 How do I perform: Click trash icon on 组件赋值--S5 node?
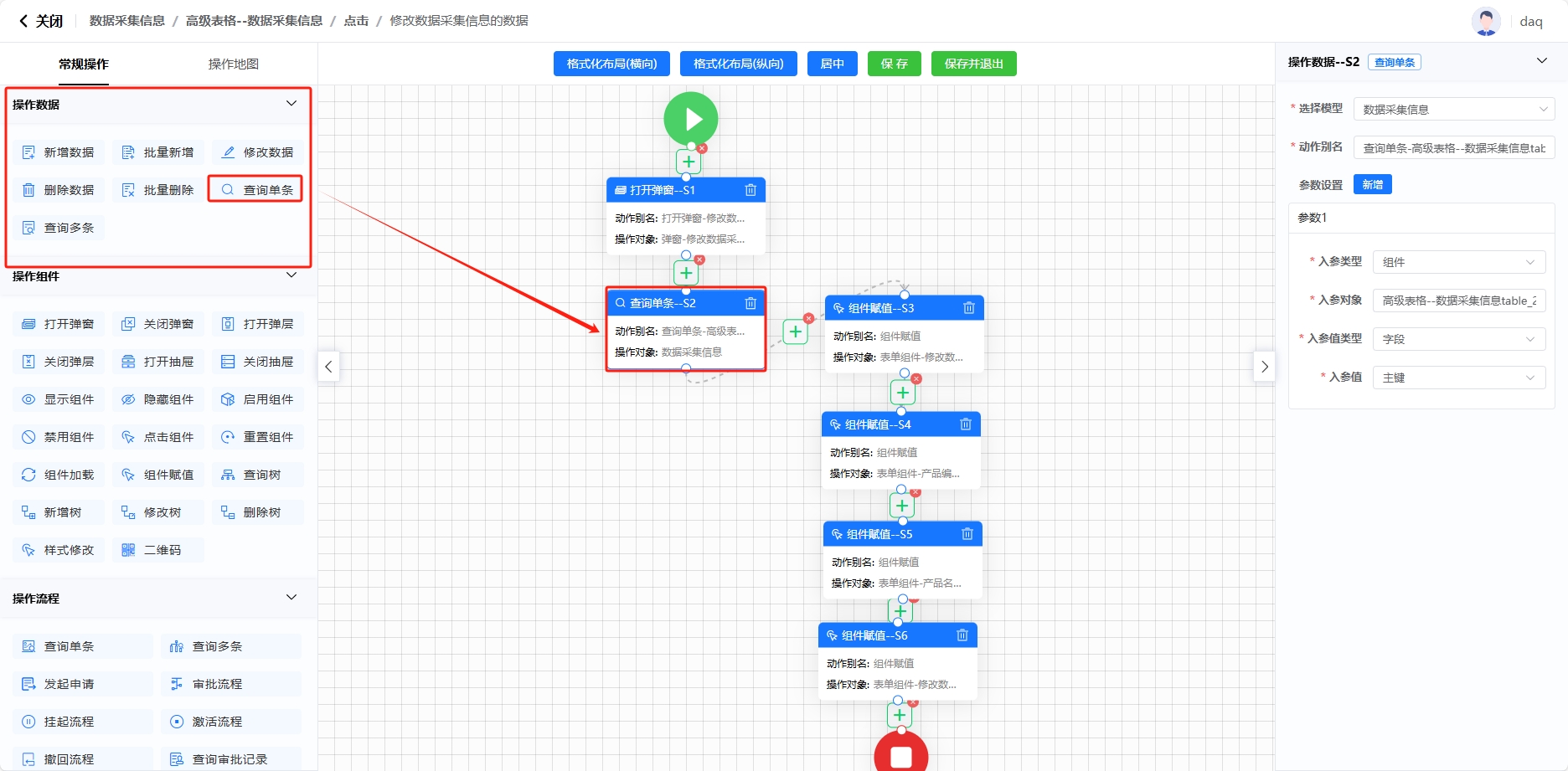(x=967, y=534)
